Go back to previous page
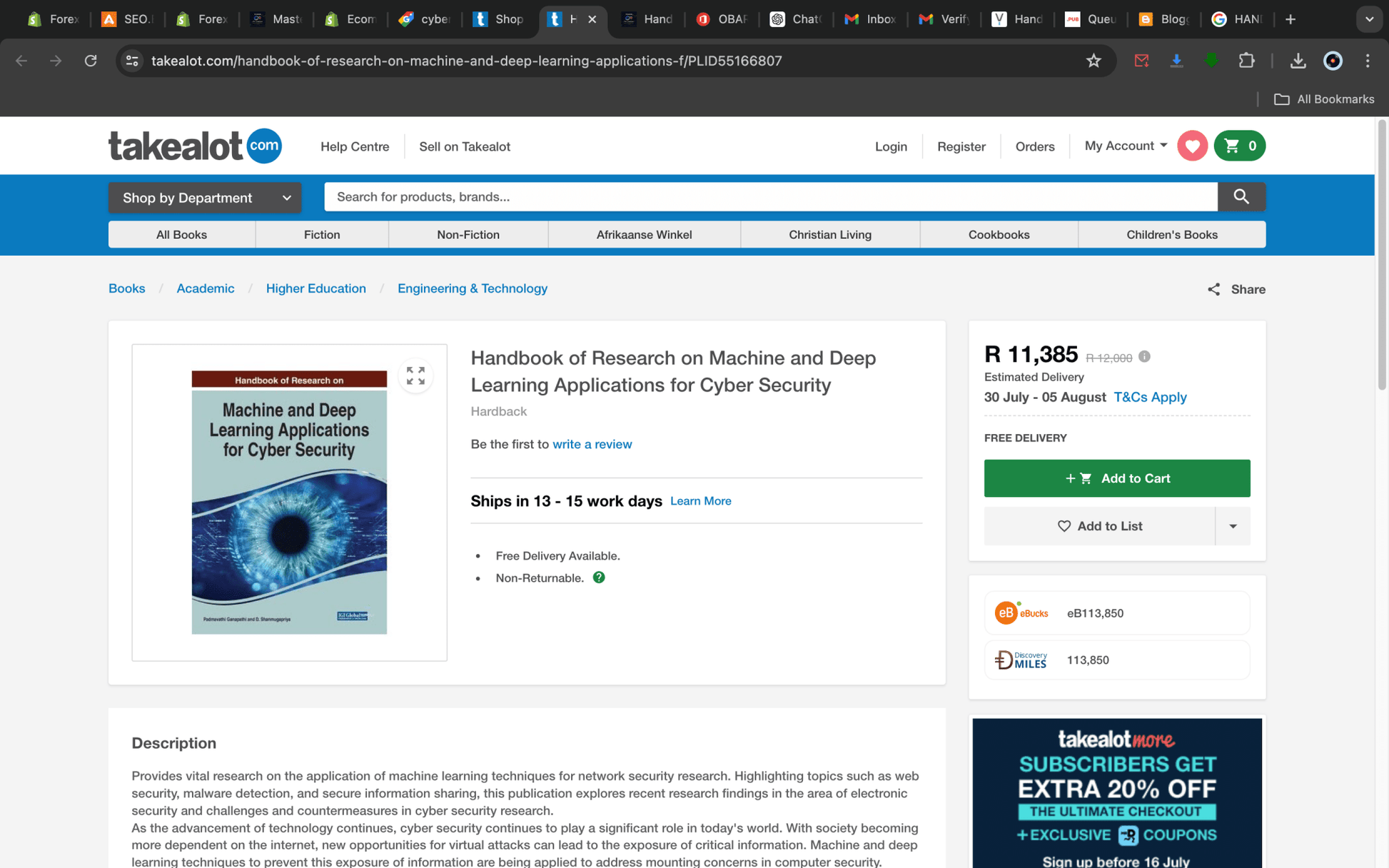Image resolution: width=1389 pixels, height=868 pixels. (x=21, y=61)
